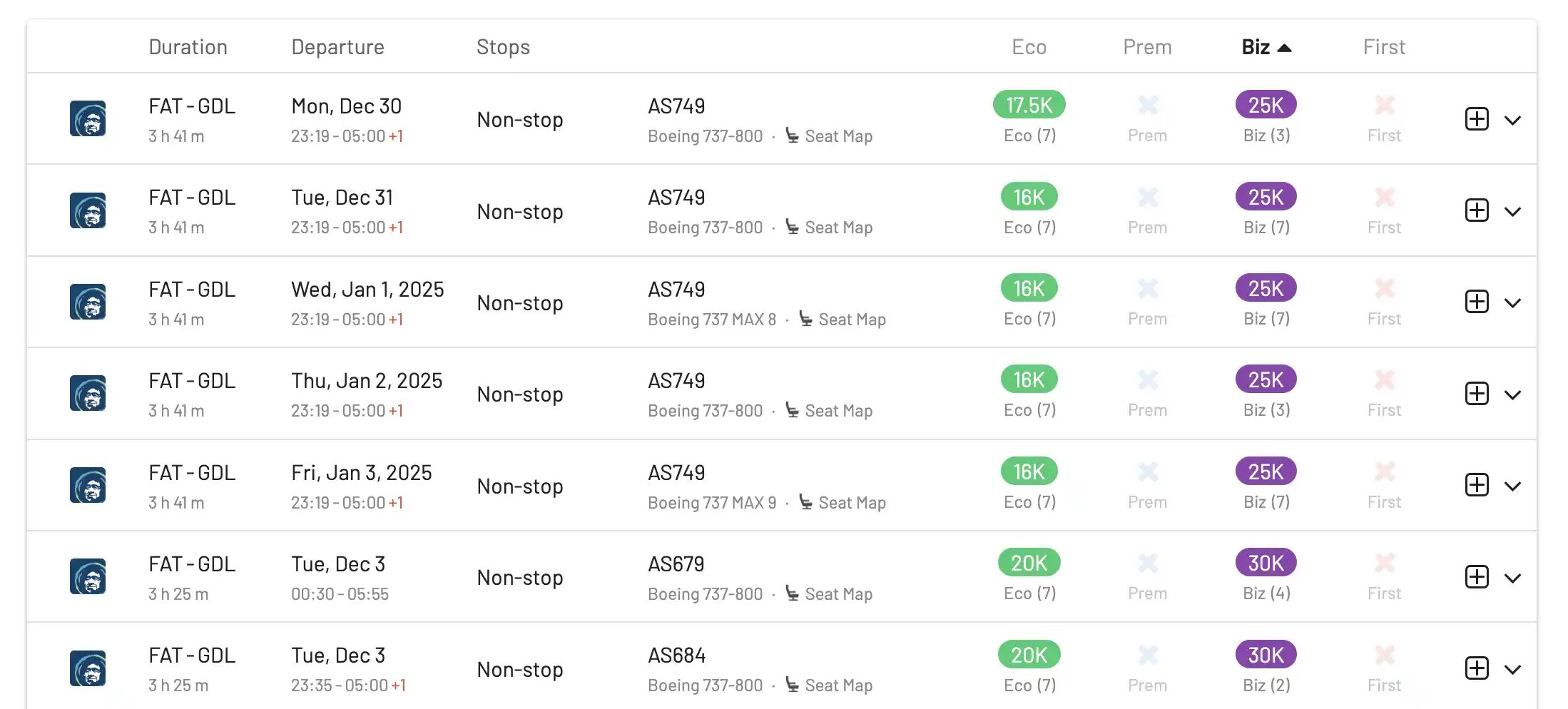
Task: Select the 17.5K Eco fare badge
Action: (1029, 105)
